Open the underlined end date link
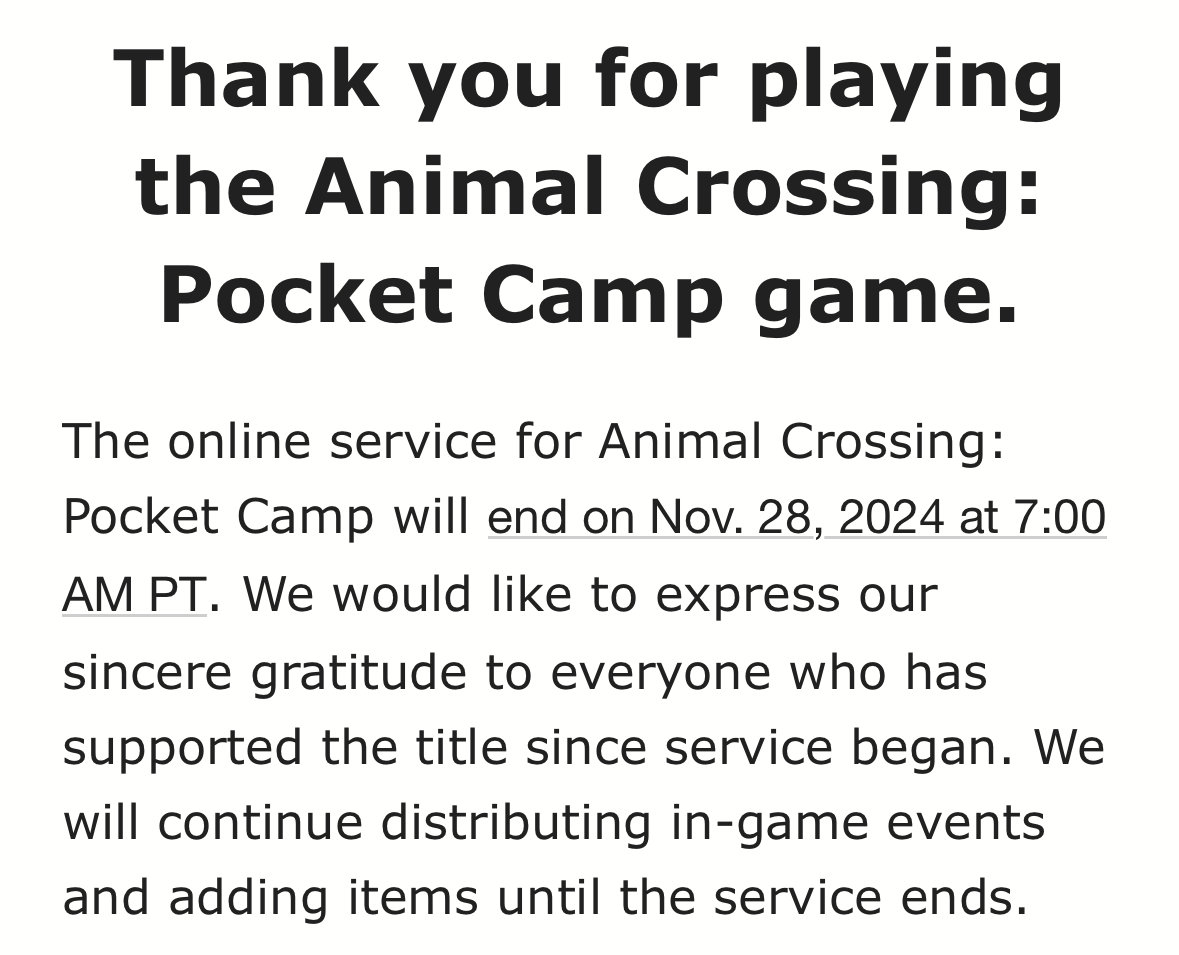 pos(796,518)
